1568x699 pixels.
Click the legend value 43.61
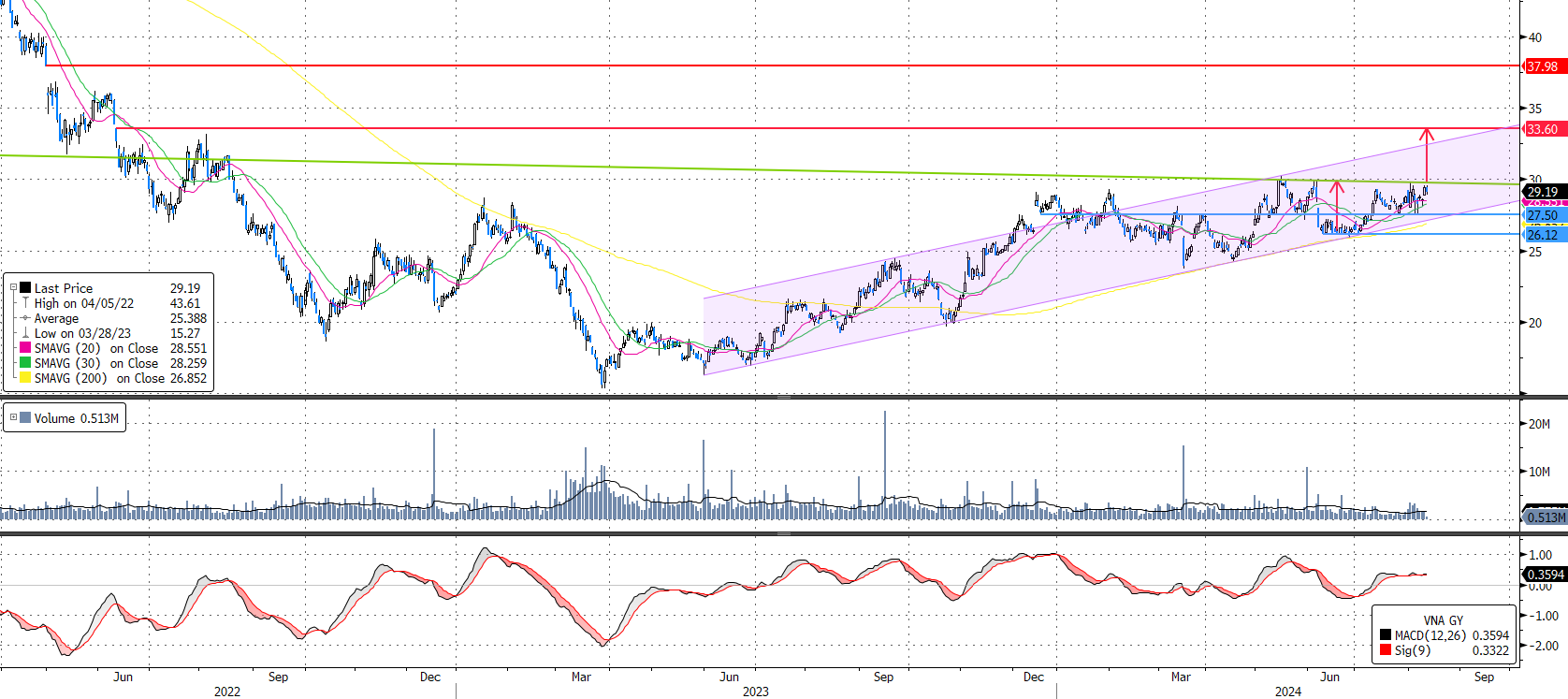(x=185, y=303)
